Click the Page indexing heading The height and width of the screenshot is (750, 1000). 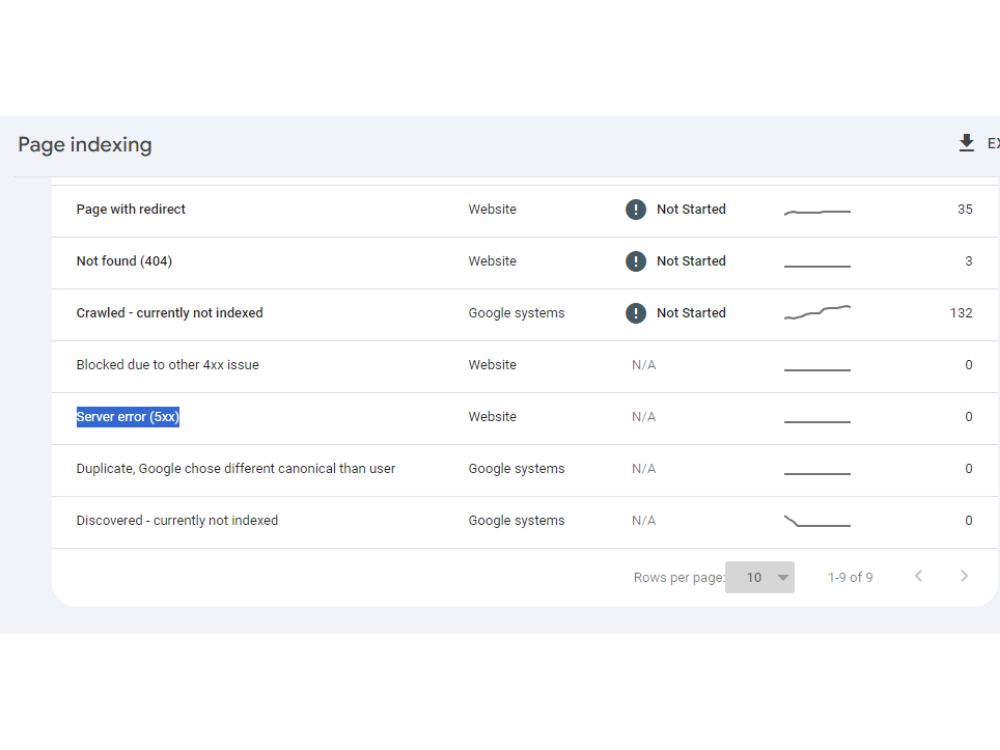pos(85,145)
